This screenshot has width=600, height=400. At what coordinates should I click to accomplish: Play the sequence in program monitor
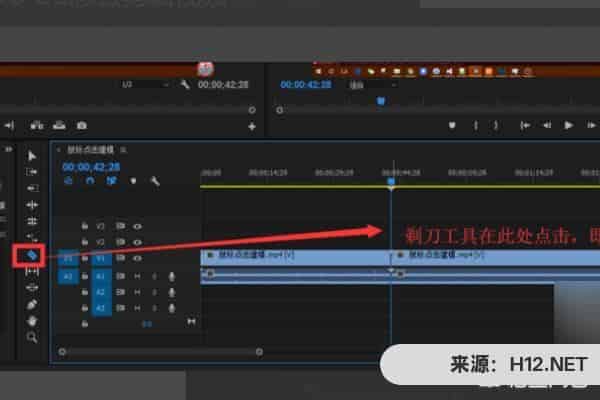click(569, 125)
